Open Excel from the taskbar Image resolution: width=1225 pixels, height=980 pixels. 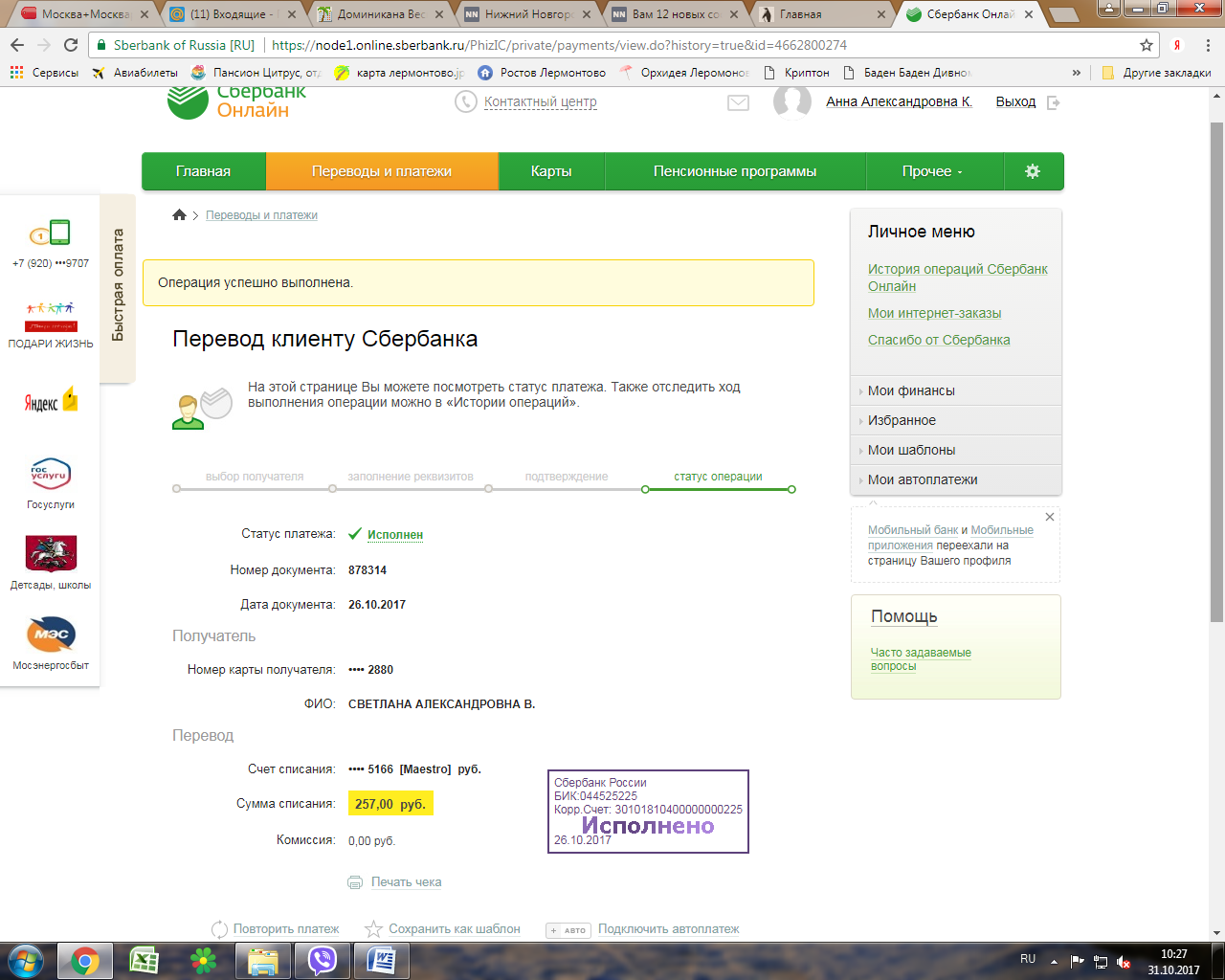pyautogui.click(x=145, y=960)
